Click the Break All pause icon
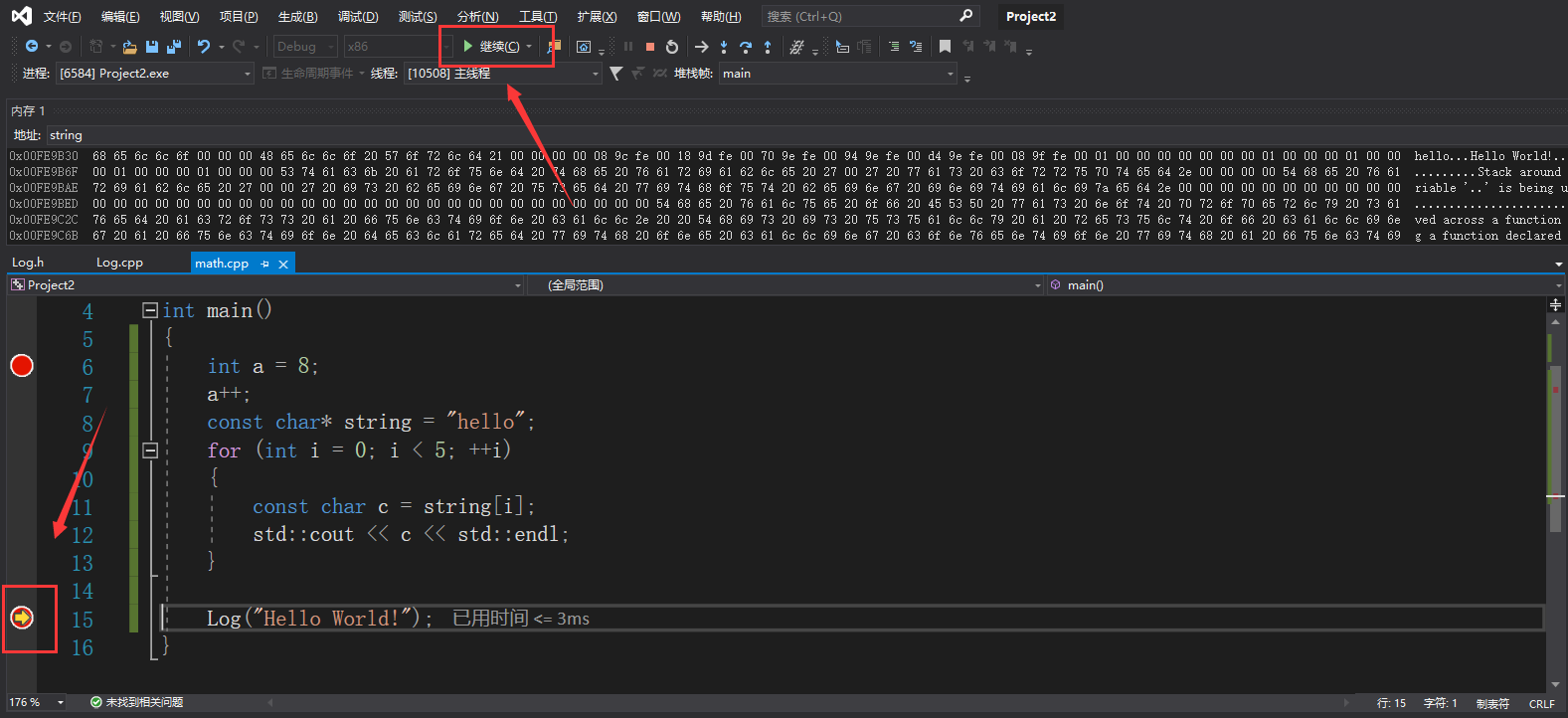The height and width of the screenshot is (718, 1568). tap(628, 47)
